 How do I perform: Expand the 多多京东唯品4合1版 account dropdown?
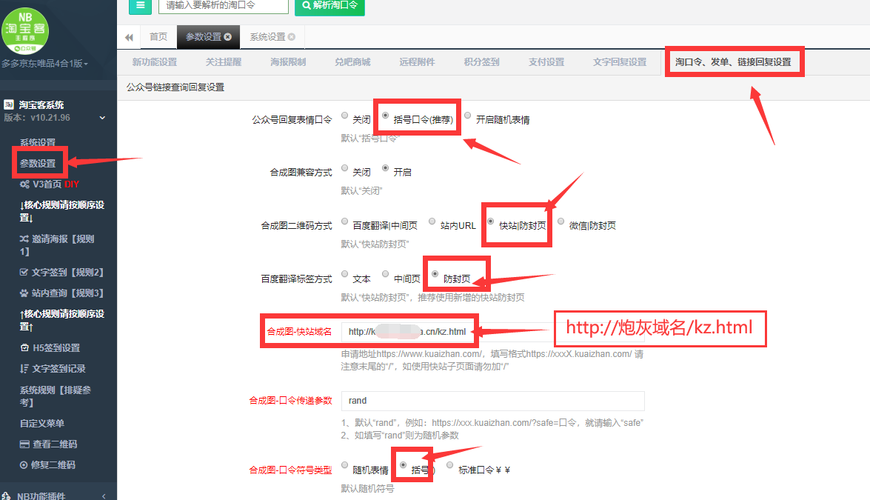click(x=44, y=64)
